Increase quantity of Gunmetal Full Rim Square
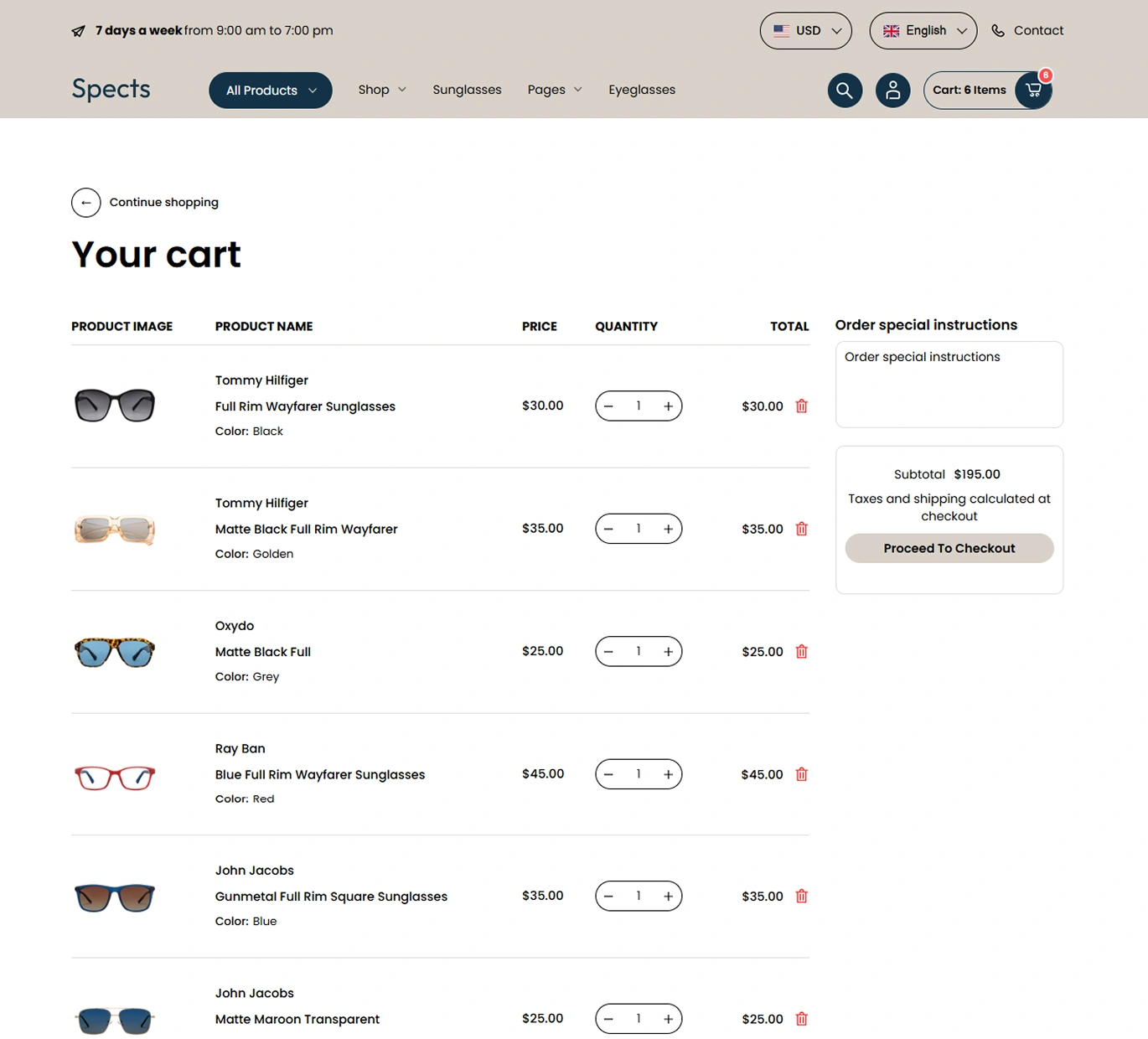The image size is (1148, 1039). coord(668,897)
